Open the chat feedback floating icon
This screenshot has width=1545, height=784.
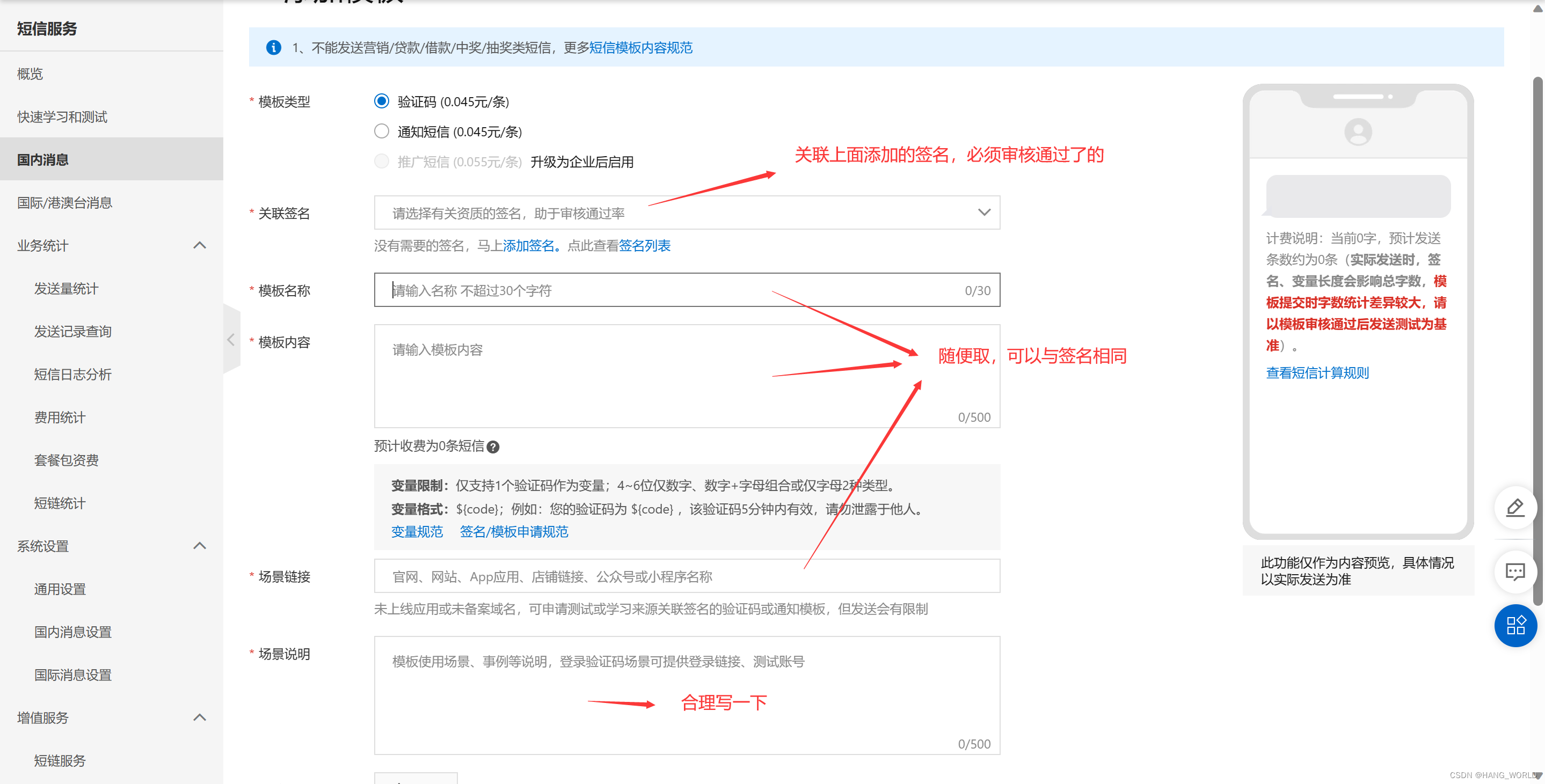(x=1515, y=571)
